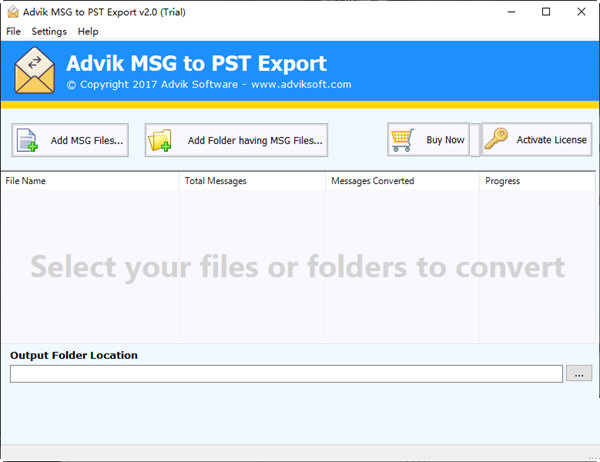Click the Activate License button
Viewport: 600px width, 462px height.
[x=536, y=139]
